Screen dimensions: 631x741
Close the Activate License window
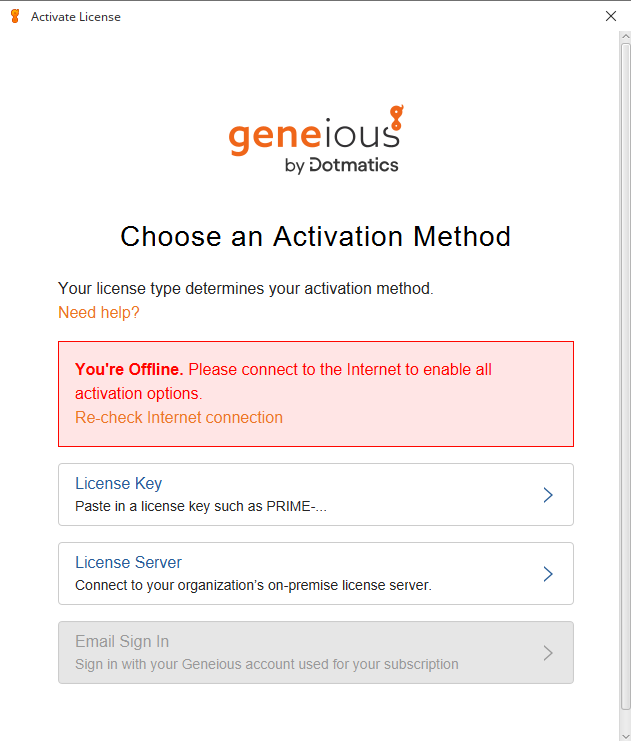coord(611,16)
